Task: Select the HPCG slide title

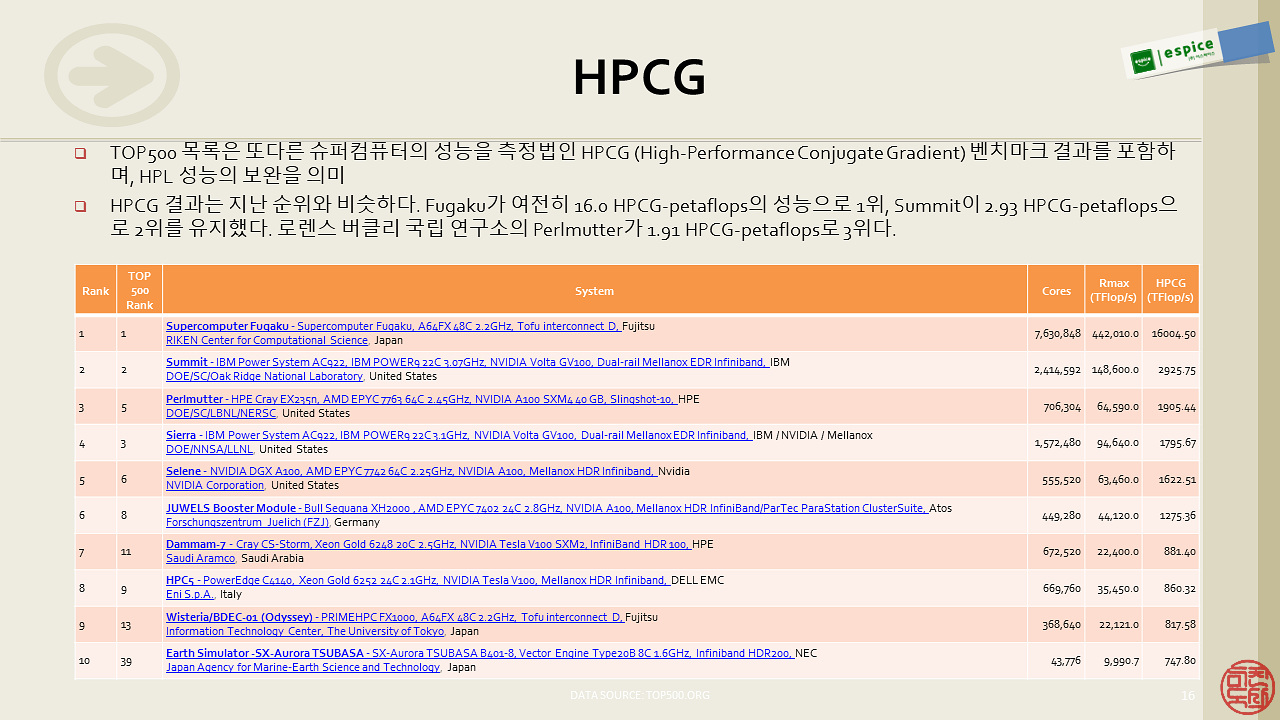Action: click(640, 76)
